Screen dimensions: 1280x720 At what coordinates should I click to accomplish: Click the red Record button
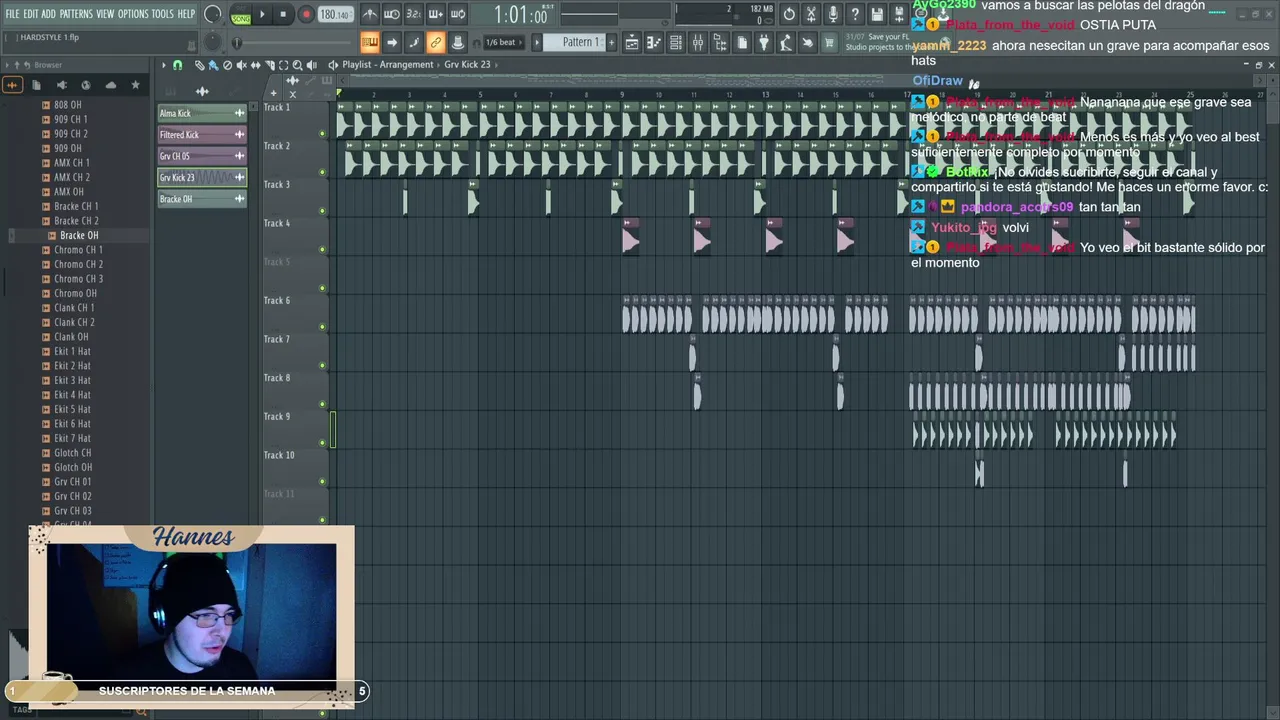click(306, 15)
